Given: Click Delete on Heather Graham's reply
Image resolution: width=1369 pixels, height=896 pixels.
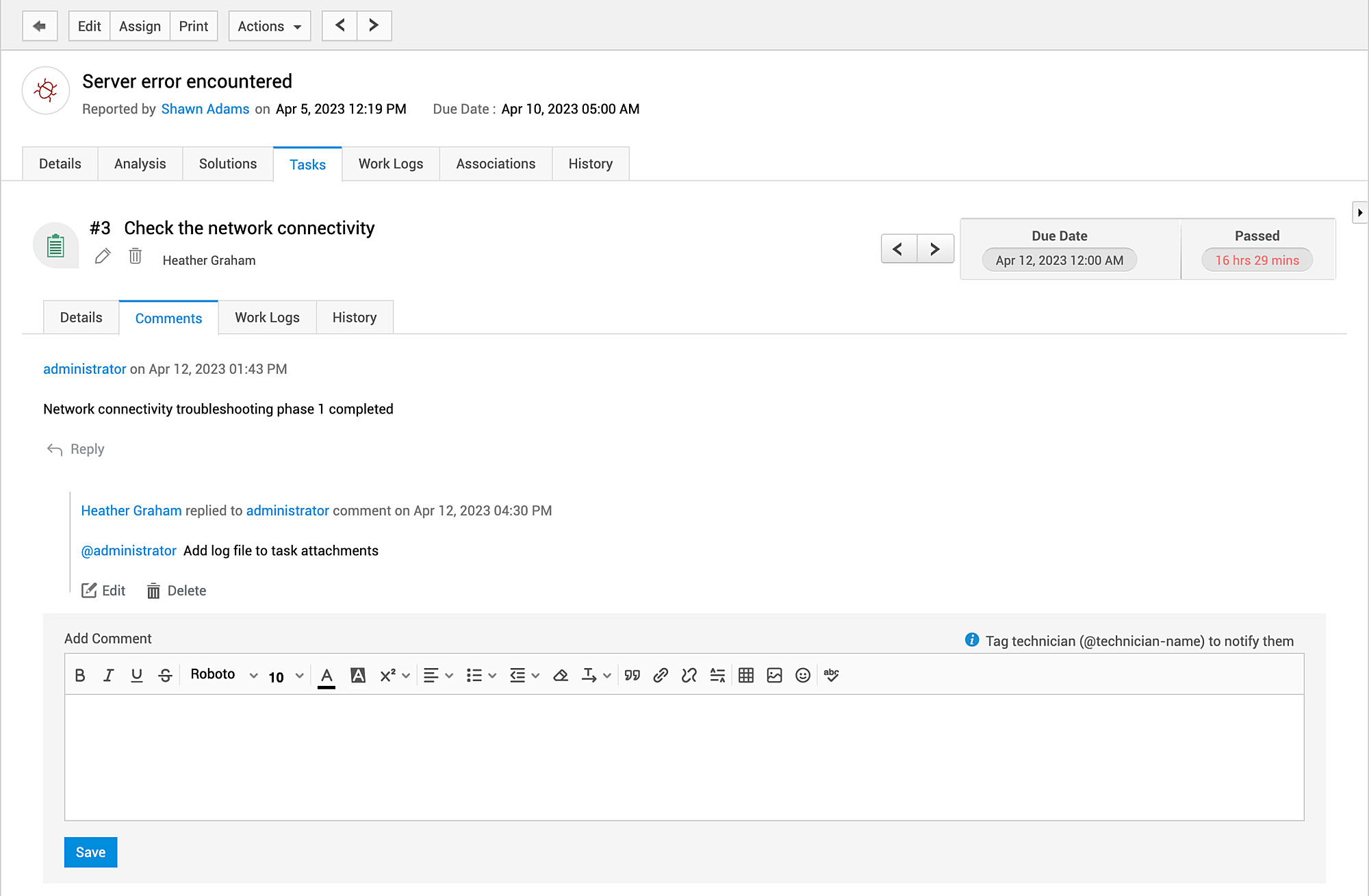Looking at the screenshot, I should (x=177, y=591).
